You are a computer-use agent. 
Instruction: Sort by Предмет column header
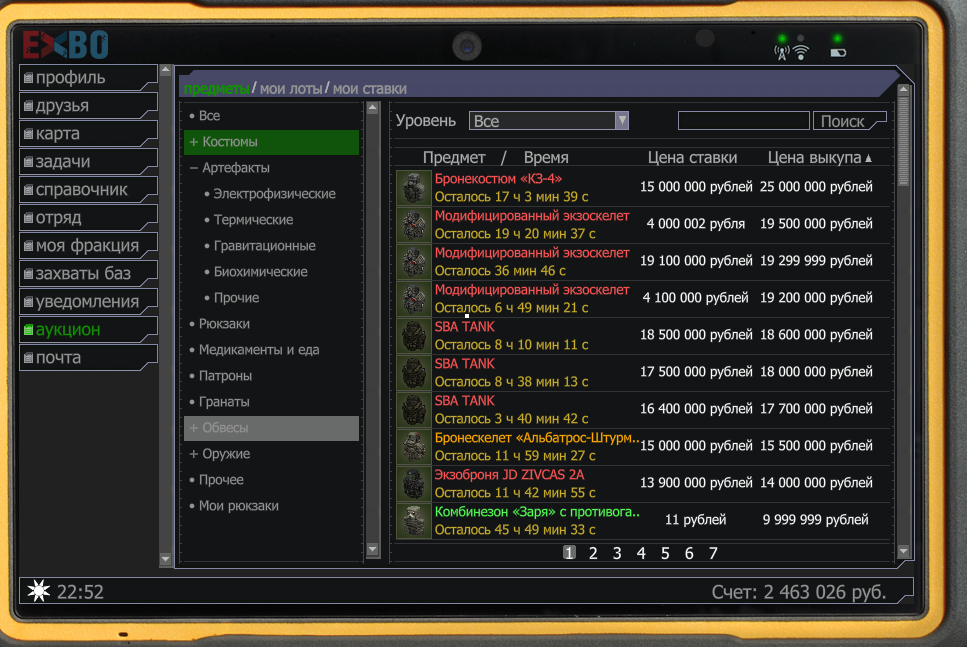coord(454,158)
